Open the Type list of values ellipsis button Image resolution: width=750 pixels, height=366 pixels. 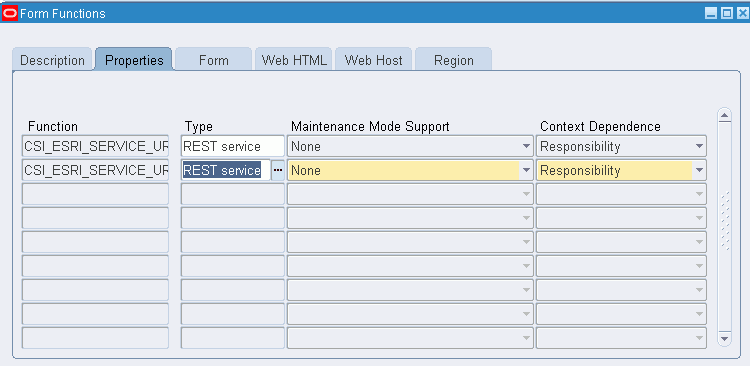click(x=278, y=170)
